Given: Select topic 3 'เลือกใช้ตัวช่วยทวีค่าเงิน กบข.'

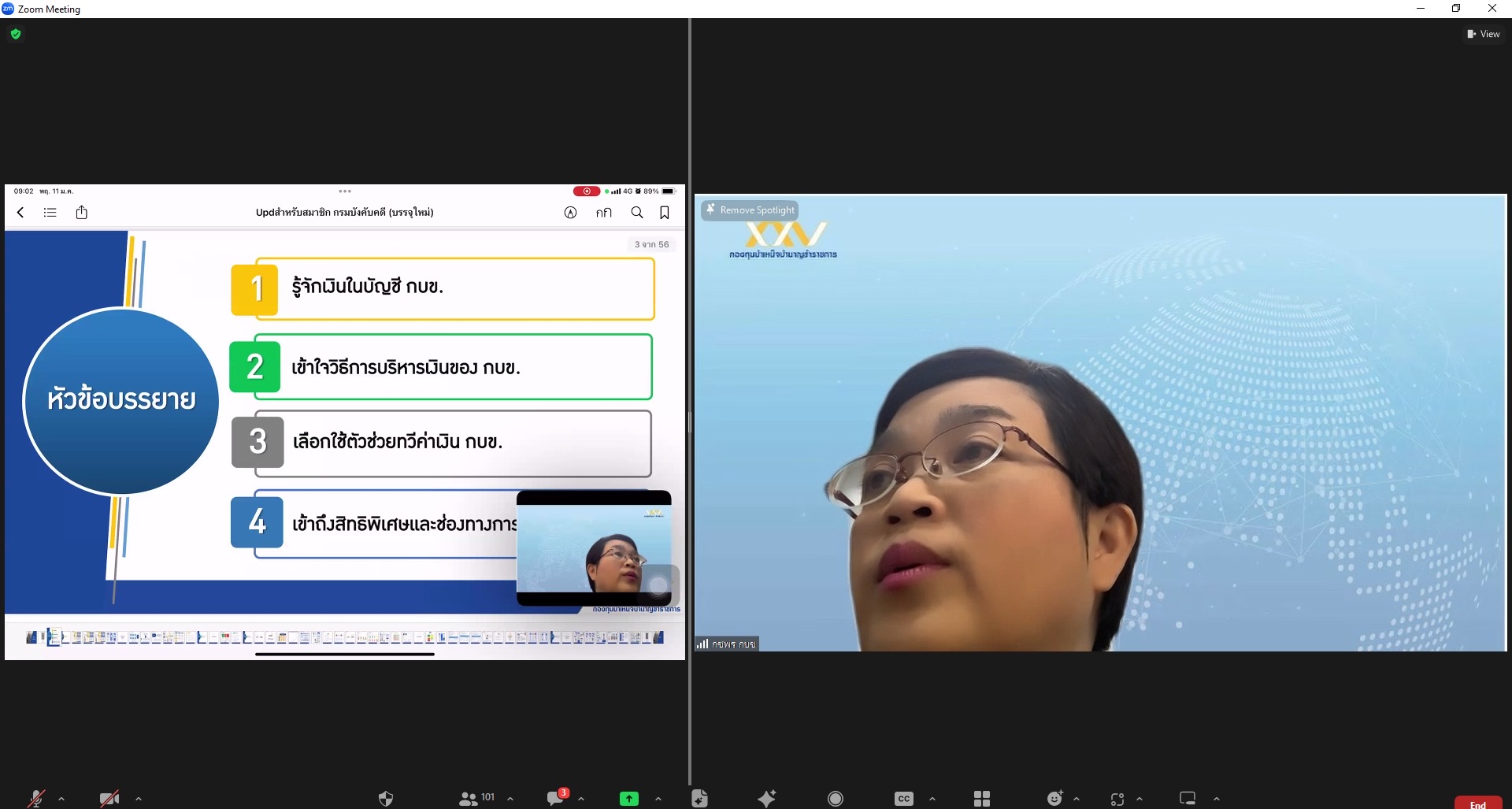Looking at the screenshot, I should pyautogui.click(x=442, y=443).
